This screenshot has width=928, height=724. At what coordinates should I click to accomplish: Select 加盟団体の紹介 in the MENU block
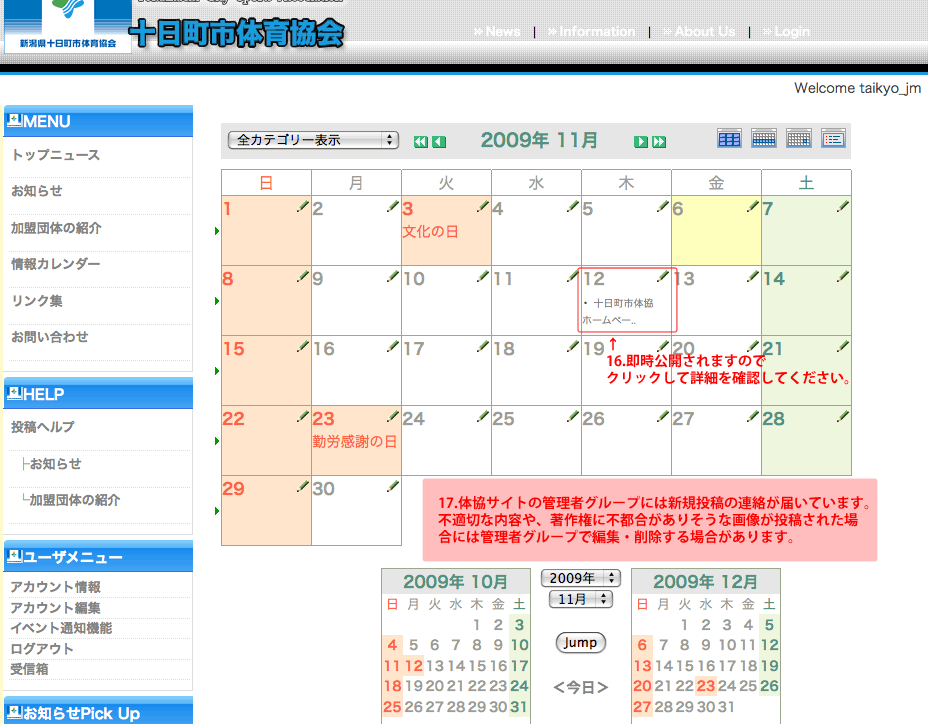[56, 228]
